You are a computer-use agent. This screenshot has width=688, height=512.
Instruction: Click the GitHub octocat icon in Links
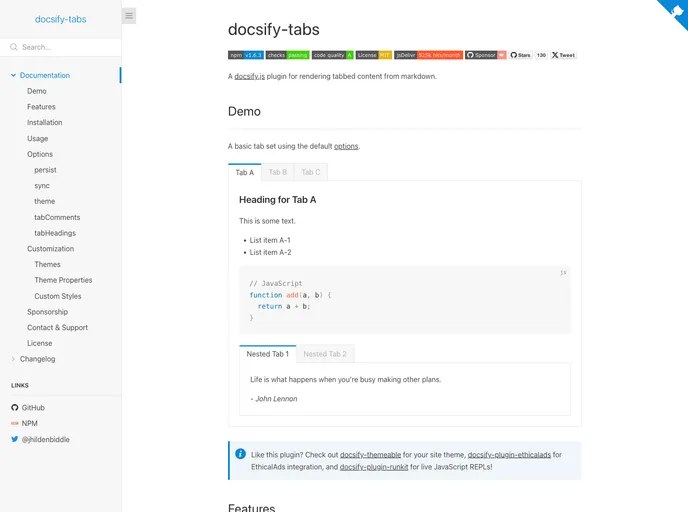tap(15, 408)
